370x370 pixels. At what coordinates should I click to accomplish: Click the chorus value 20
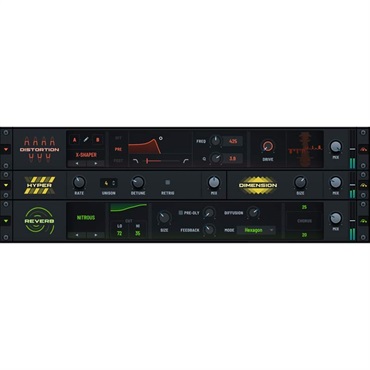pos(304,235)
